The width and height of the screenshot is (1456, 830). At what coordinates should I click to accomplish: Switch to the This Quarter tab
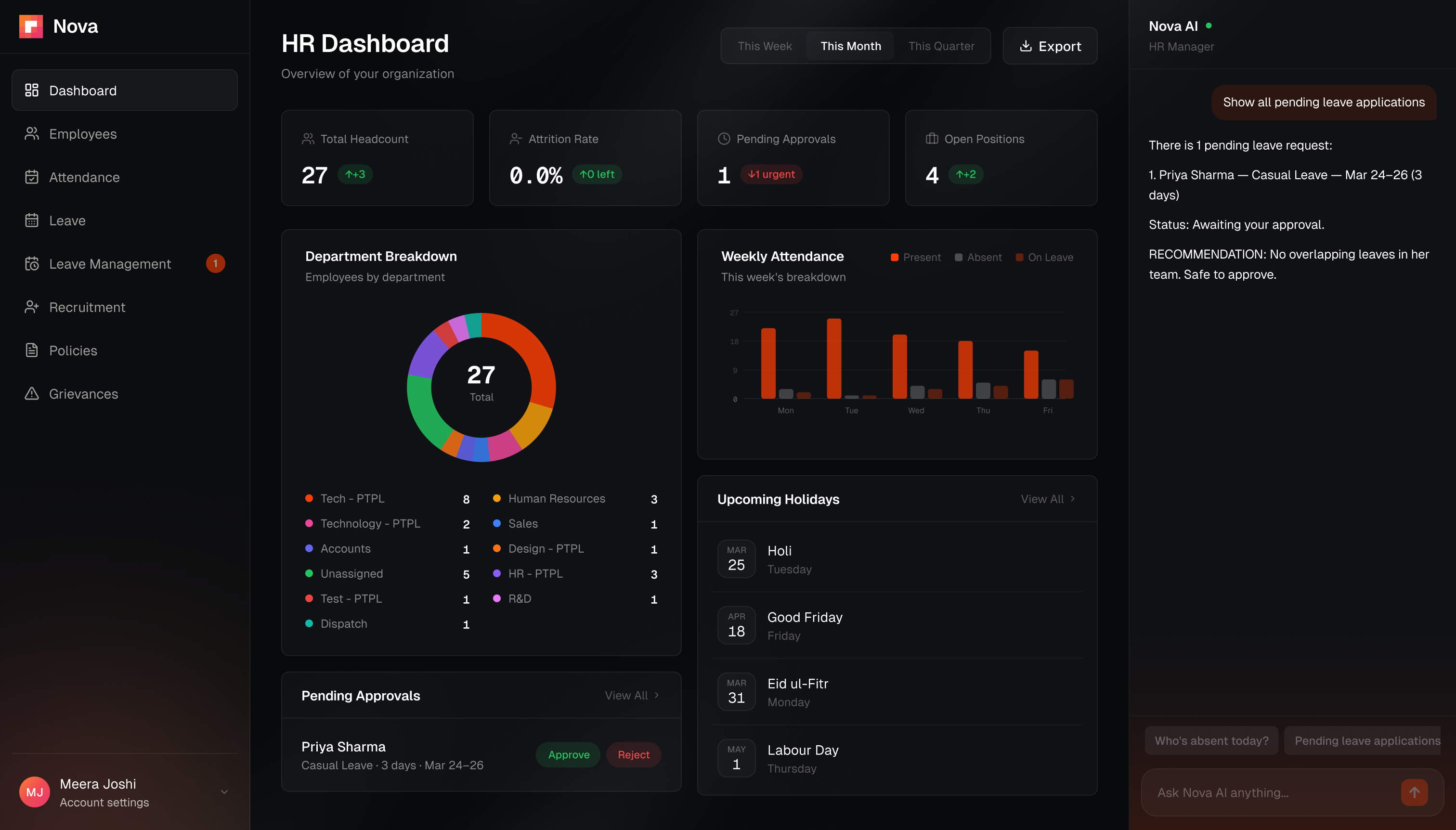tap(941, 46)
